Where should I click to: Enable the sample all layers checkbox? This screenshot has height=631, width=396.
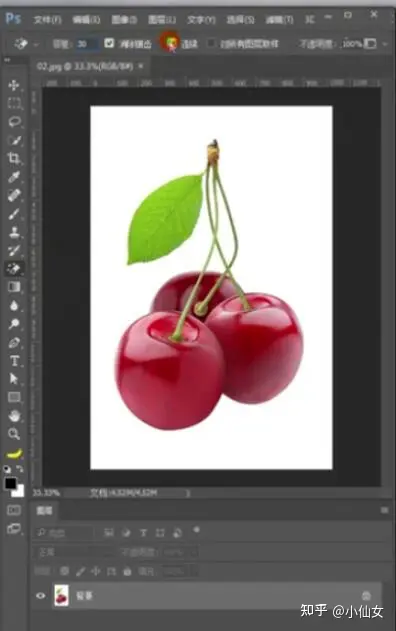211,43
